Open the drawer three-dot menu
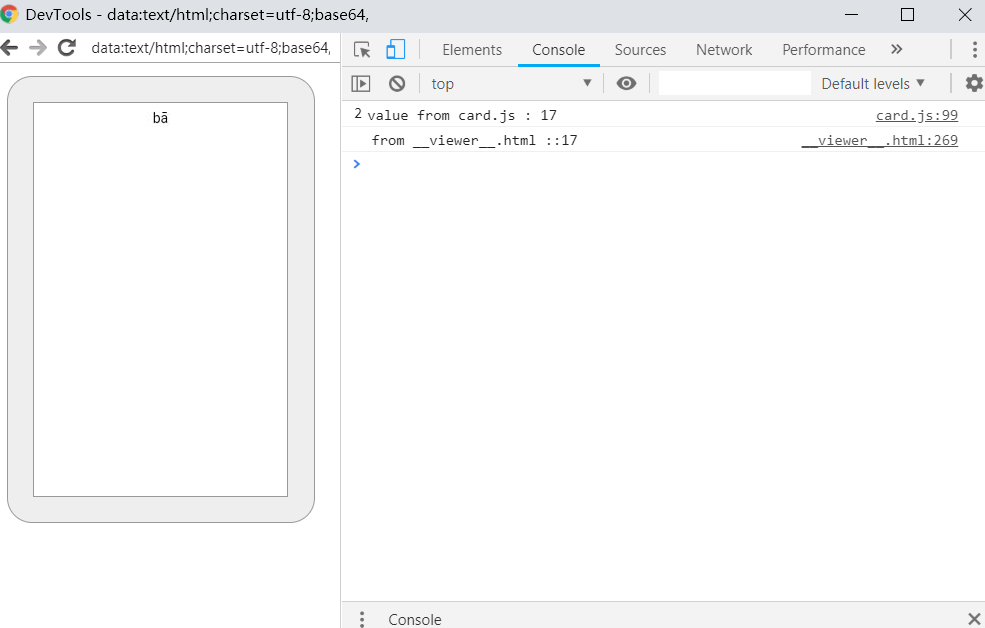Image resolution: width=985 pixels, height=628 pixels. [x=361, y=619]
